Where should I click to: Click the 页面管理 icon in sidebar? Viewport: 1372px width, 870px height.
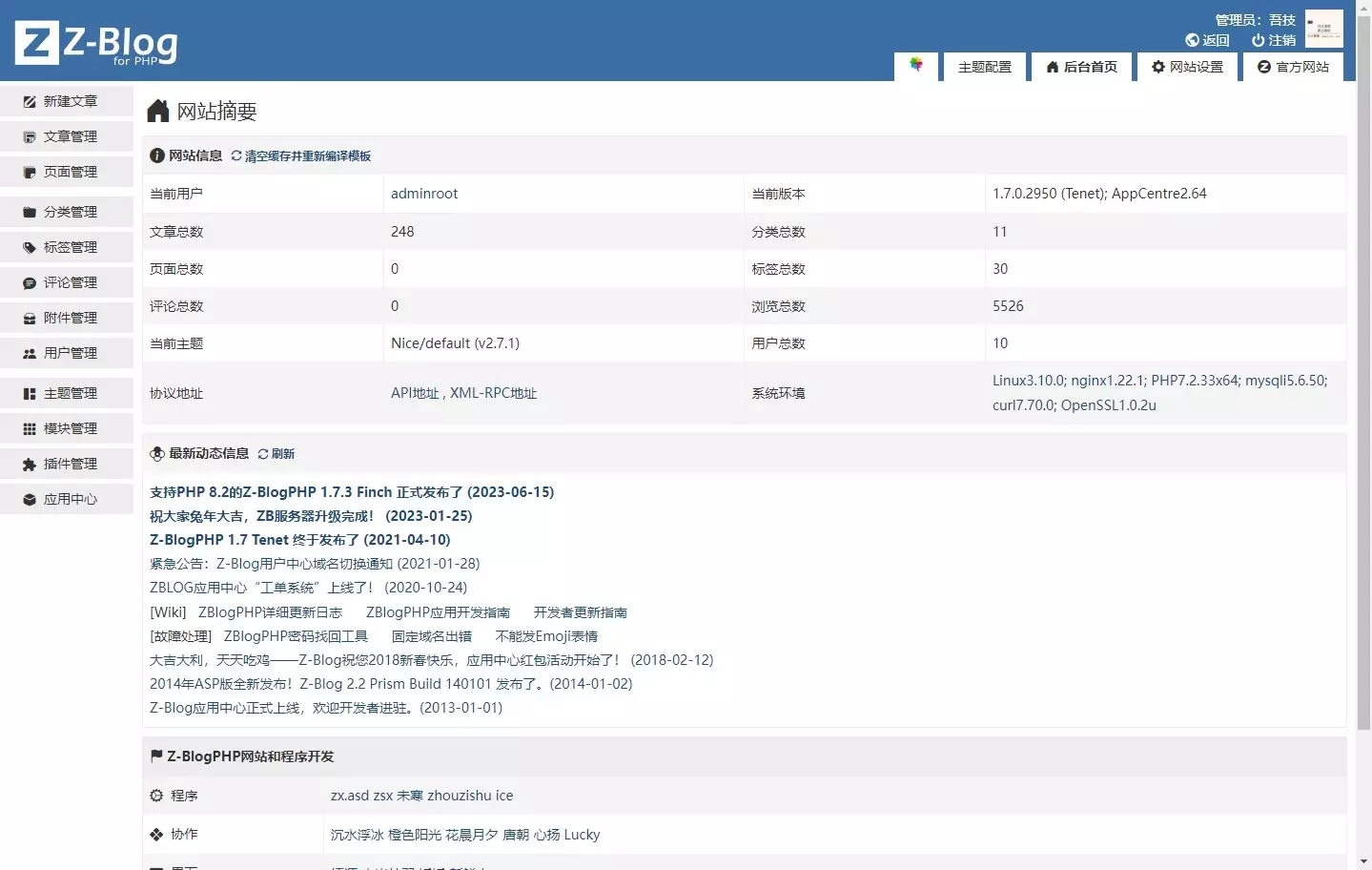pyautogui.click(x=30, y=172)
